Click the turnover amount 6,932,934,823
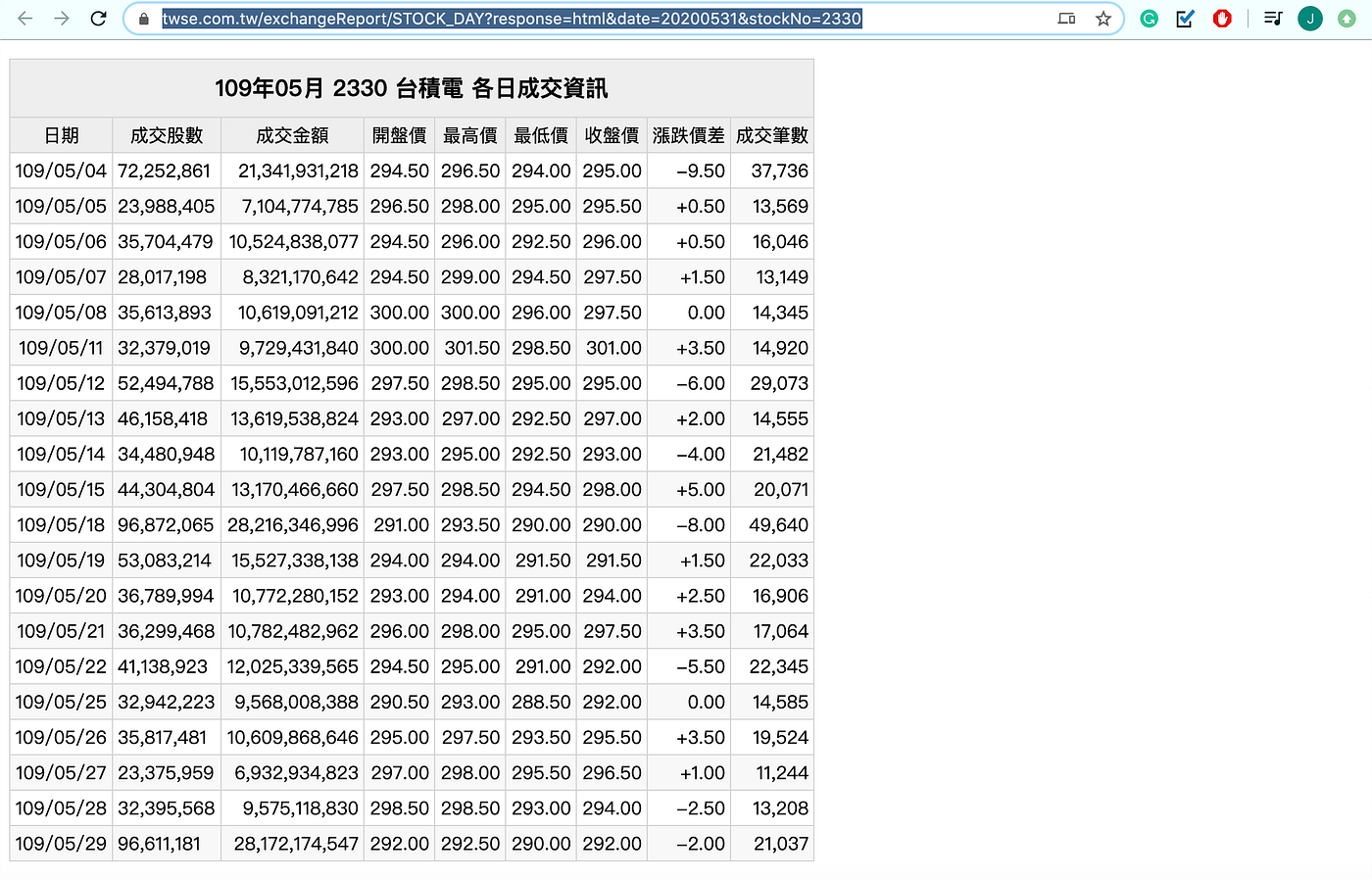This screenshot has height=880, width=1372. pos(297,773)
